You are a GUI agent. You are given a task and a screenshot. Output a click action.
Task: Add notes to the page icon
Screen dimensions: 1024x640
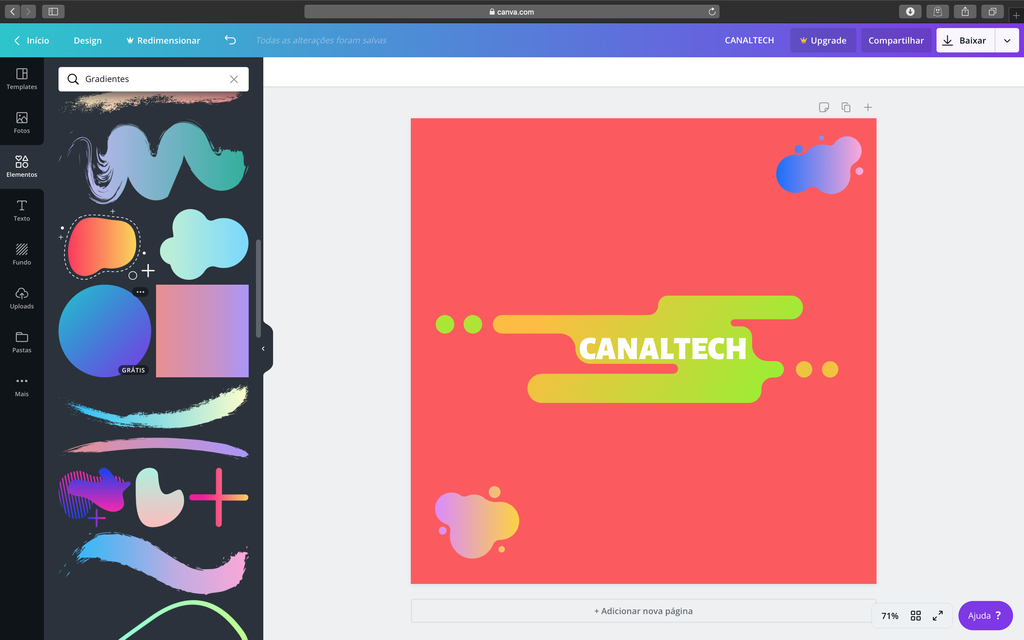[824, 107]
